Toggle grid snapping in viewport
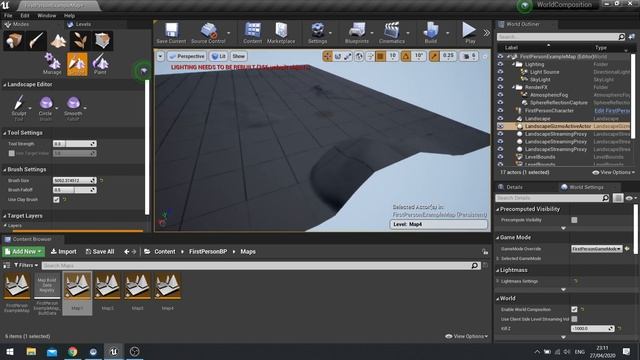Screen dimensions: 640x360 (x=380, y=56)
